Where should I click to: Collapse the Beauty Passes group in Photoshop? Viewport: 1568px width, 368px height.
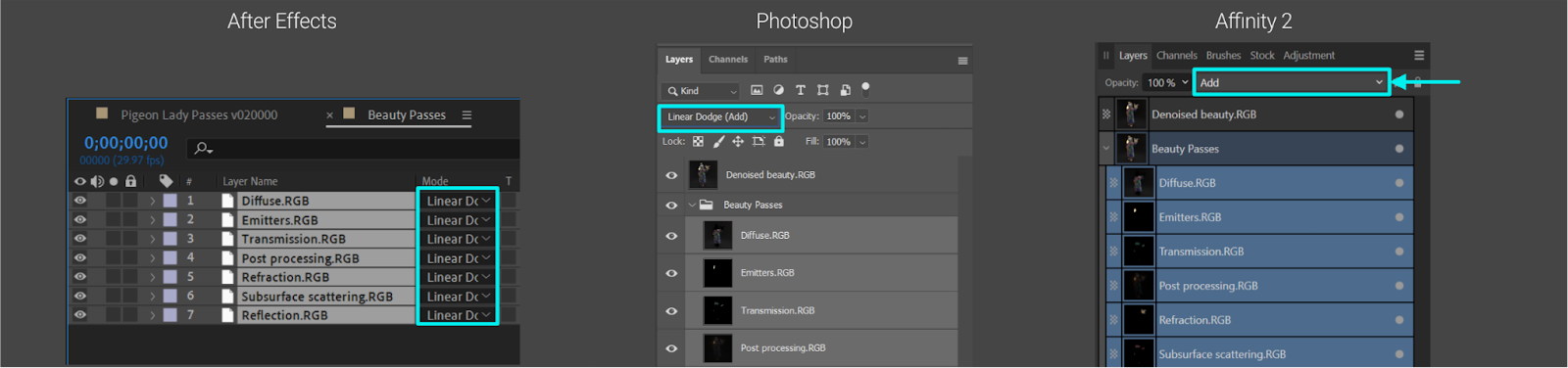(x=692, y=206)
